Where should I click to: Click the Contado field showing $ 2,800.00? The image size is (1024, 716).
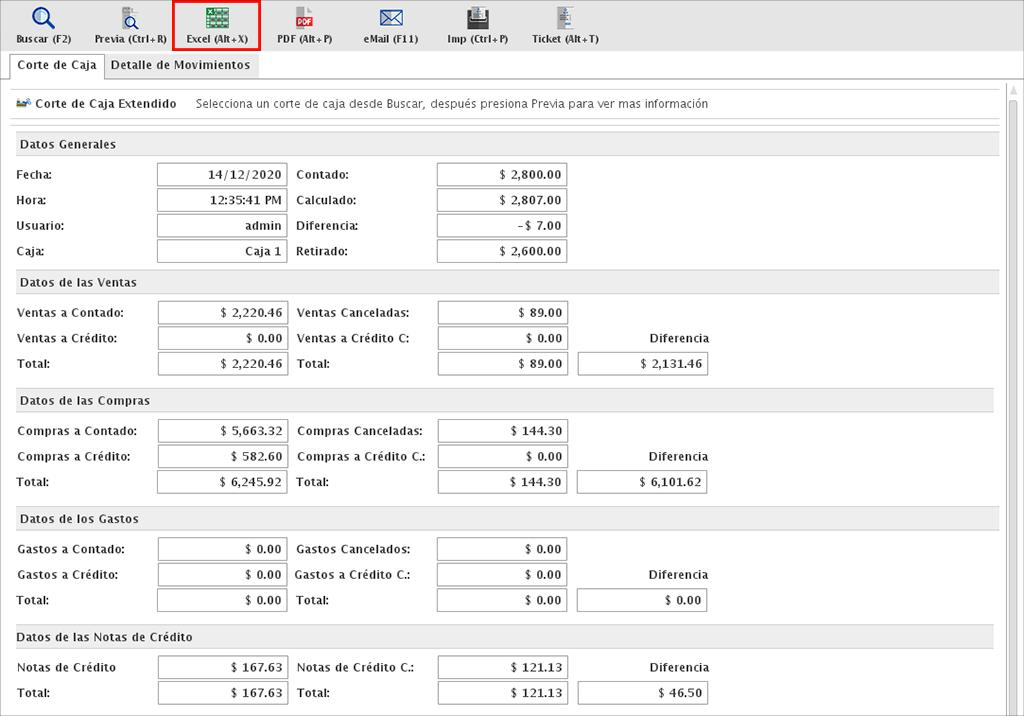pyautogui.click(x=502, y=174)
